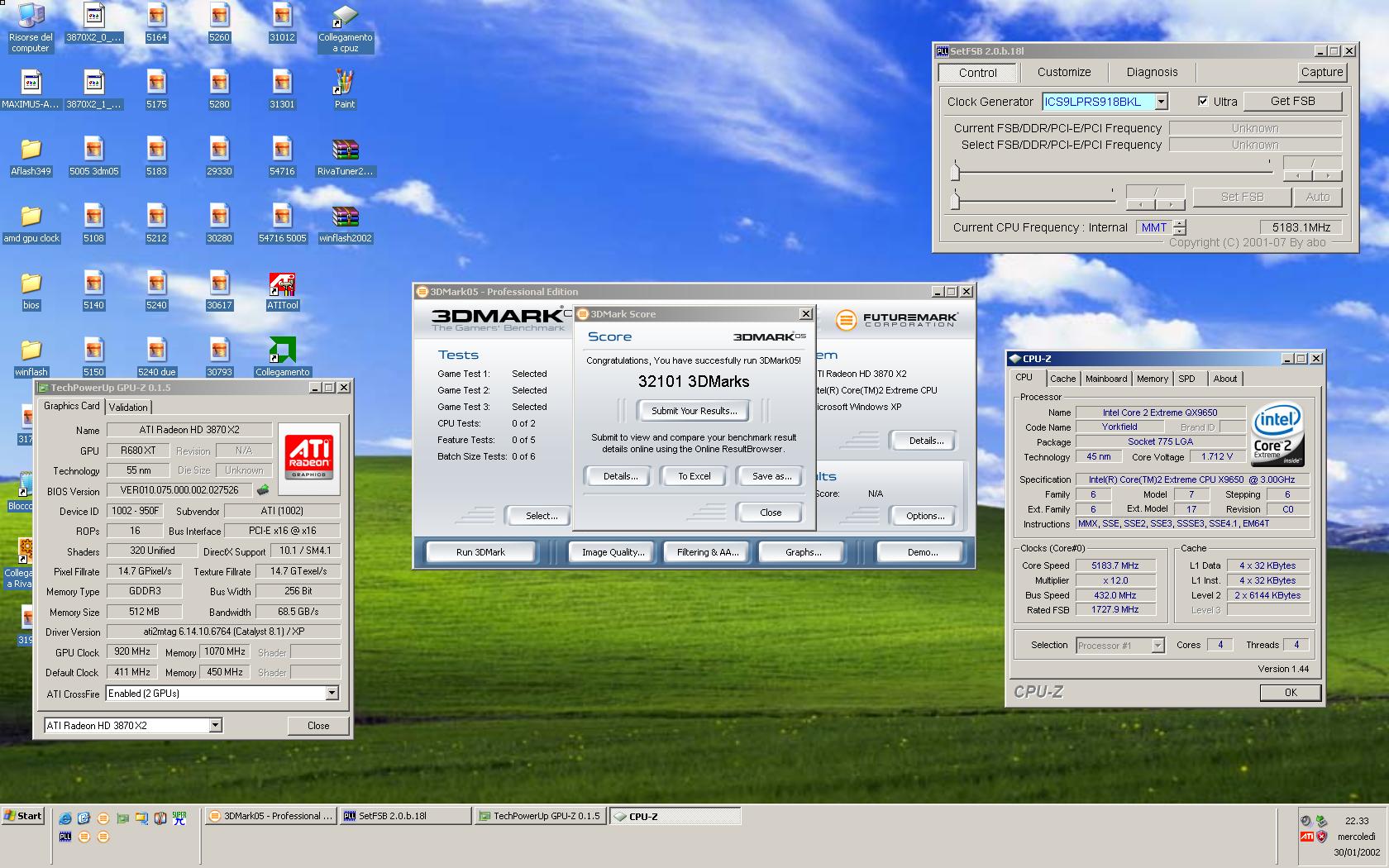Launch Internet Explorer from quick launch
The height and width of the screenshot is (868, 1389).
point(65,818)
